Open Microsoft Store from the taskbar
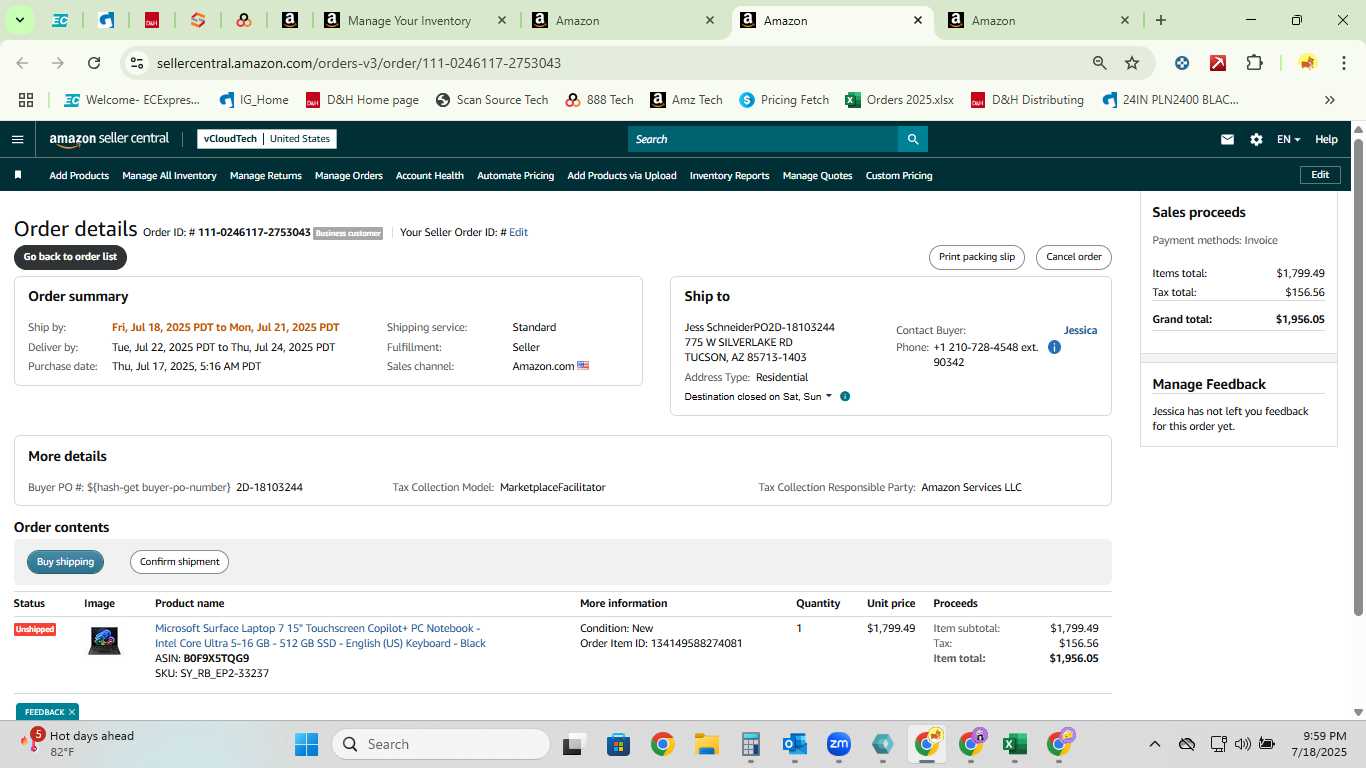Screen dimensions: 1366x768 point(618,744)
